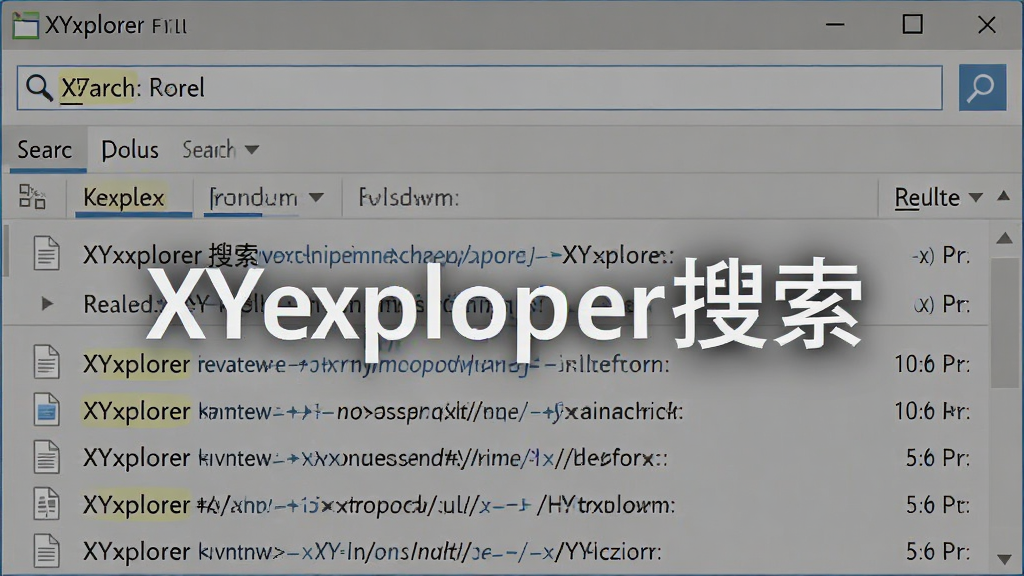The height and width of the screenshot is (576, 1024).
Task: Click the blue search button
Action: pos(982,88)
